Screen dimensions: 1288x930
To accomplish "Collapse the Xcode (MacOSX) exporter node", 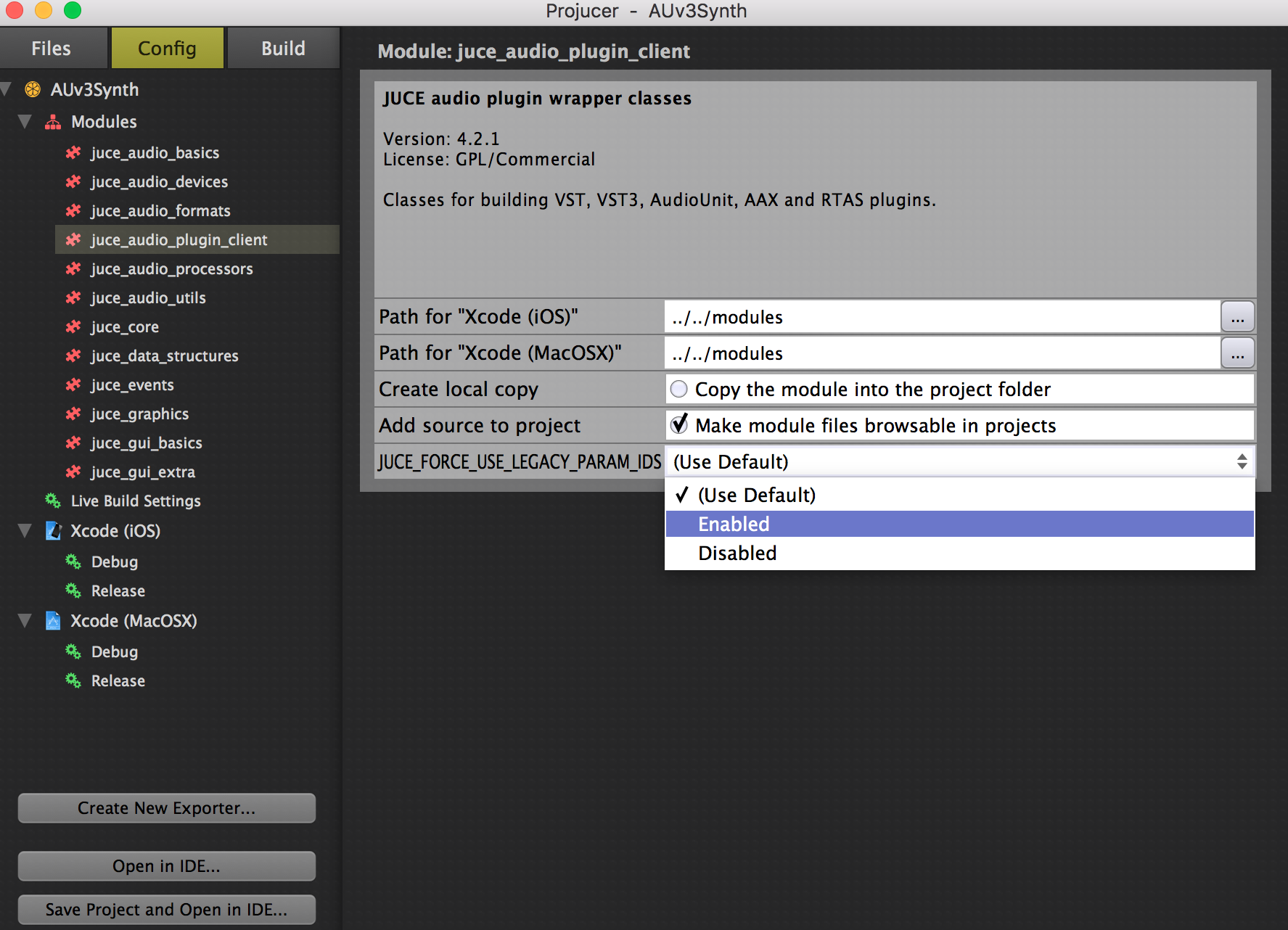I will tap(25, 621).
